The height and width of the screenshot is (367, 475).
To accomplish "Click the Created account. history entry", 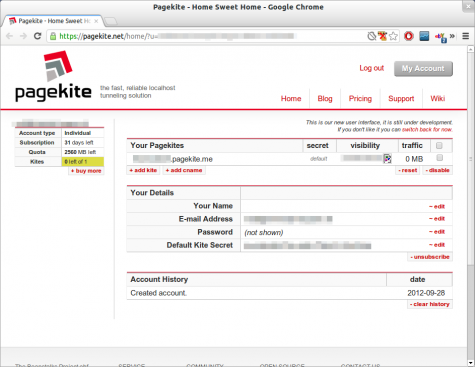I will [x=159, y=293].
